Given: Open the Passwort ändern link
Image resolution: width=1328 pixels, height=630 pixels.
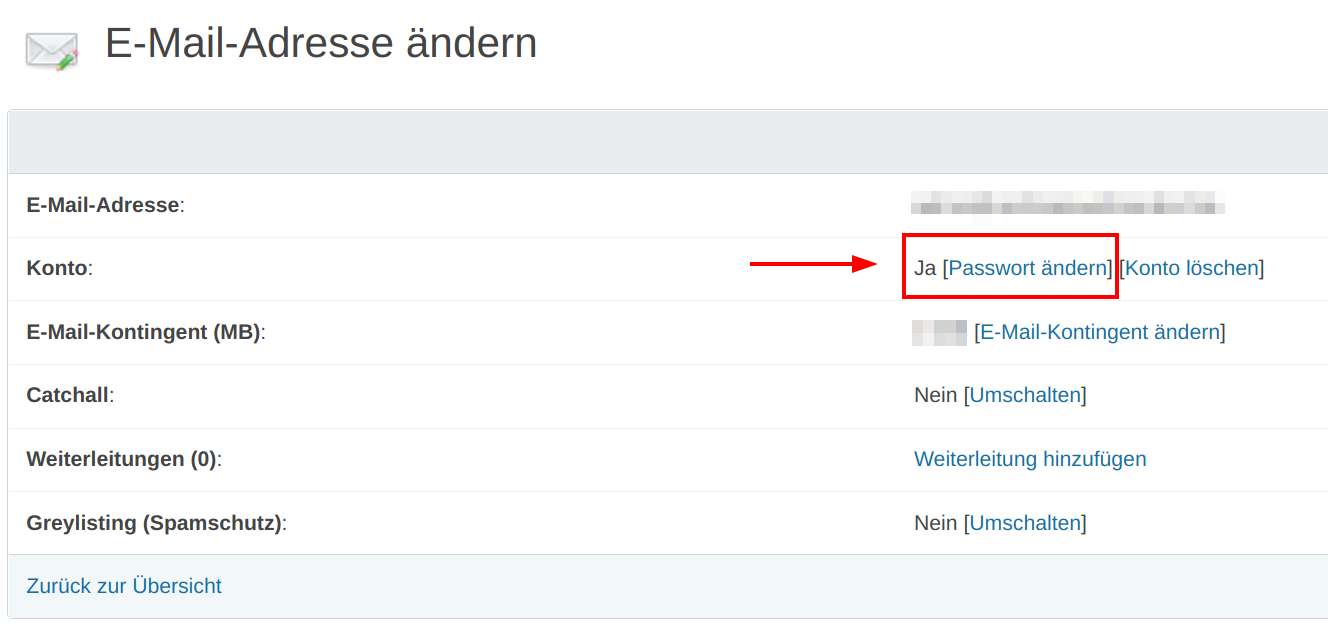Looking at the screenshot, I should [1027, 268].
